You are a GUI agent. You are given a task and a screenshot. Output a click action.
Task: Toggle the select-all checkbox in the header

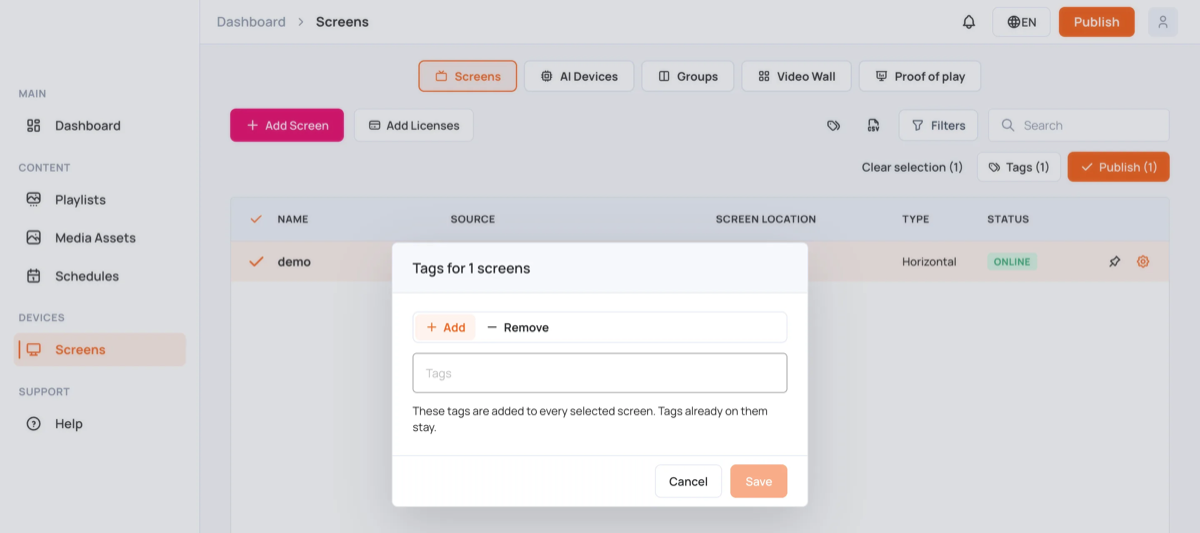pos(256,219)
